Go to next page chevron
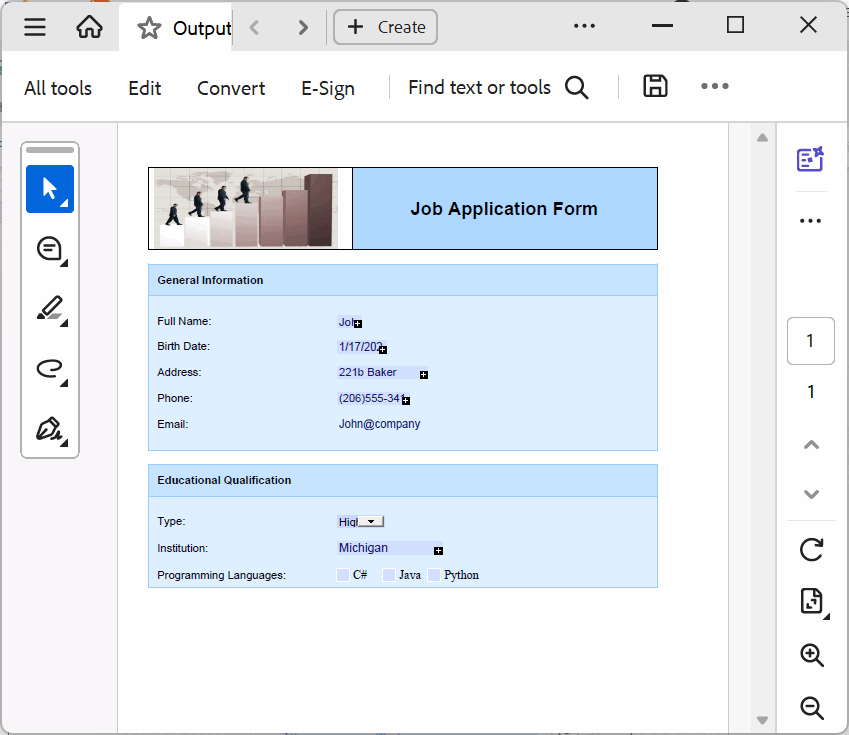849x735 pixels. (x=811, y=494)
